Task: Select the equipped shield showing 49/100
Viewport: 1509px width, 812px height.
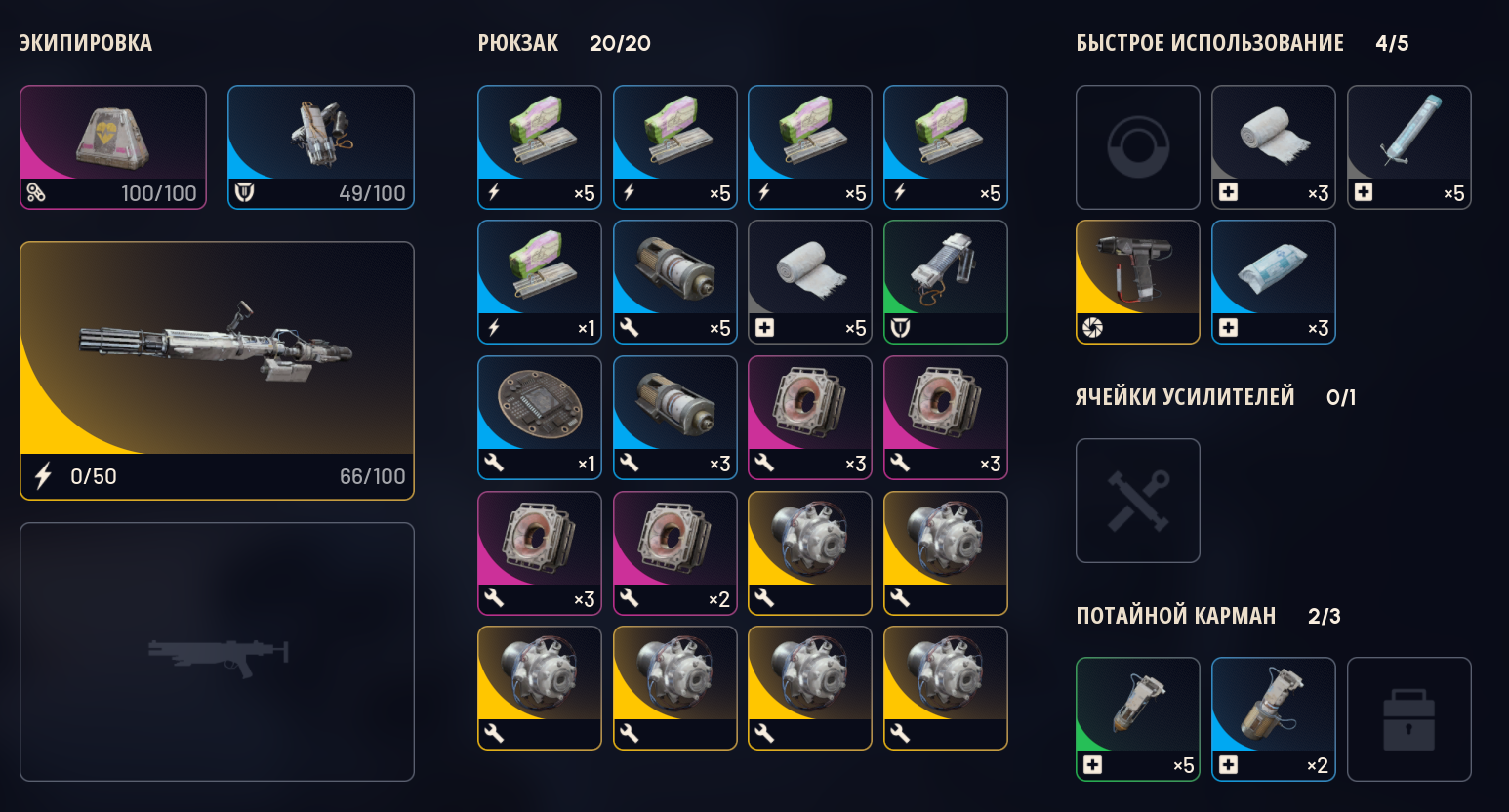Action: [321, 147]
